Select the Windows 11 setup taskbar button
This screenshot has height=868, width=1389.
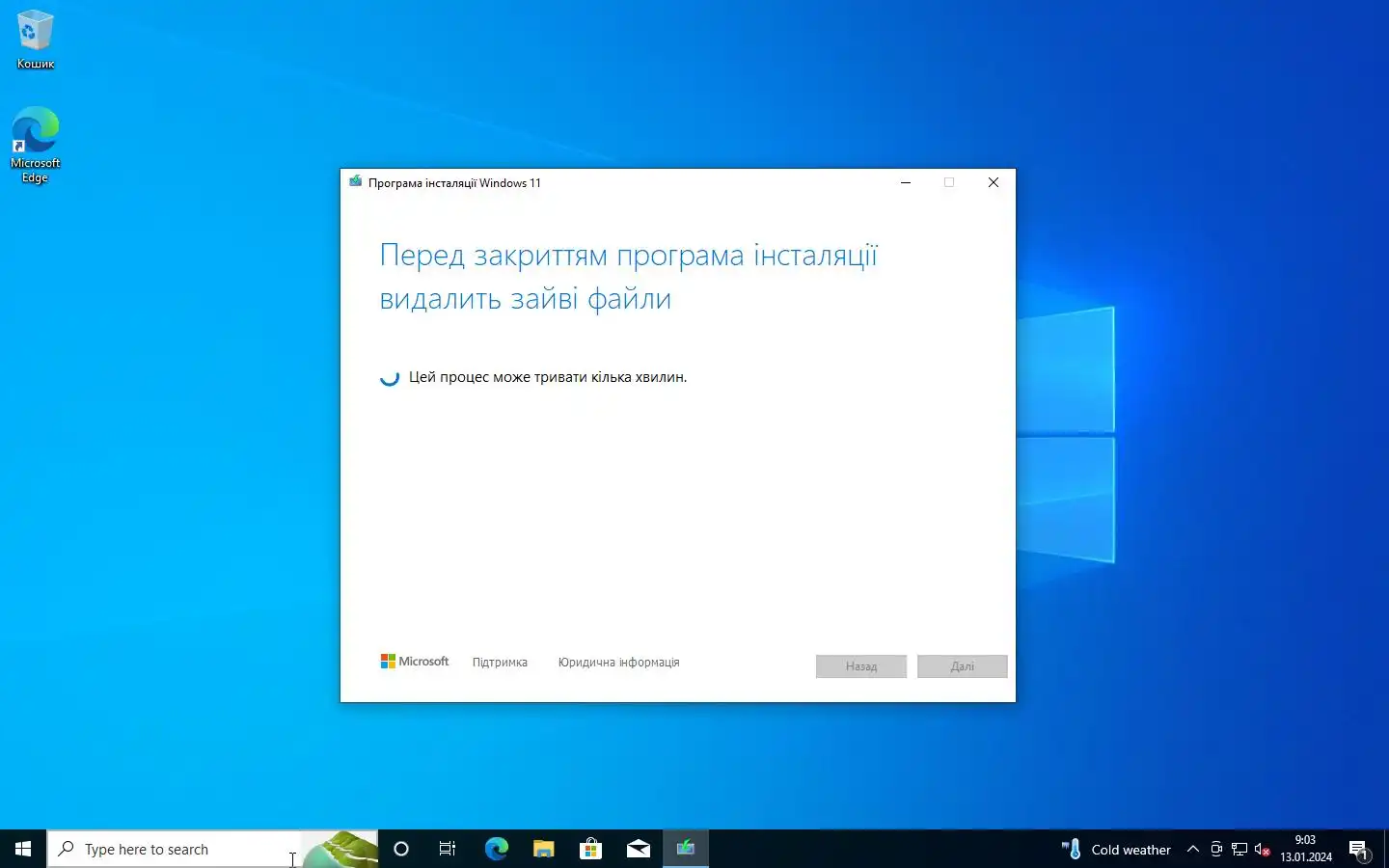pyautogui.click(x=686, y=849)
